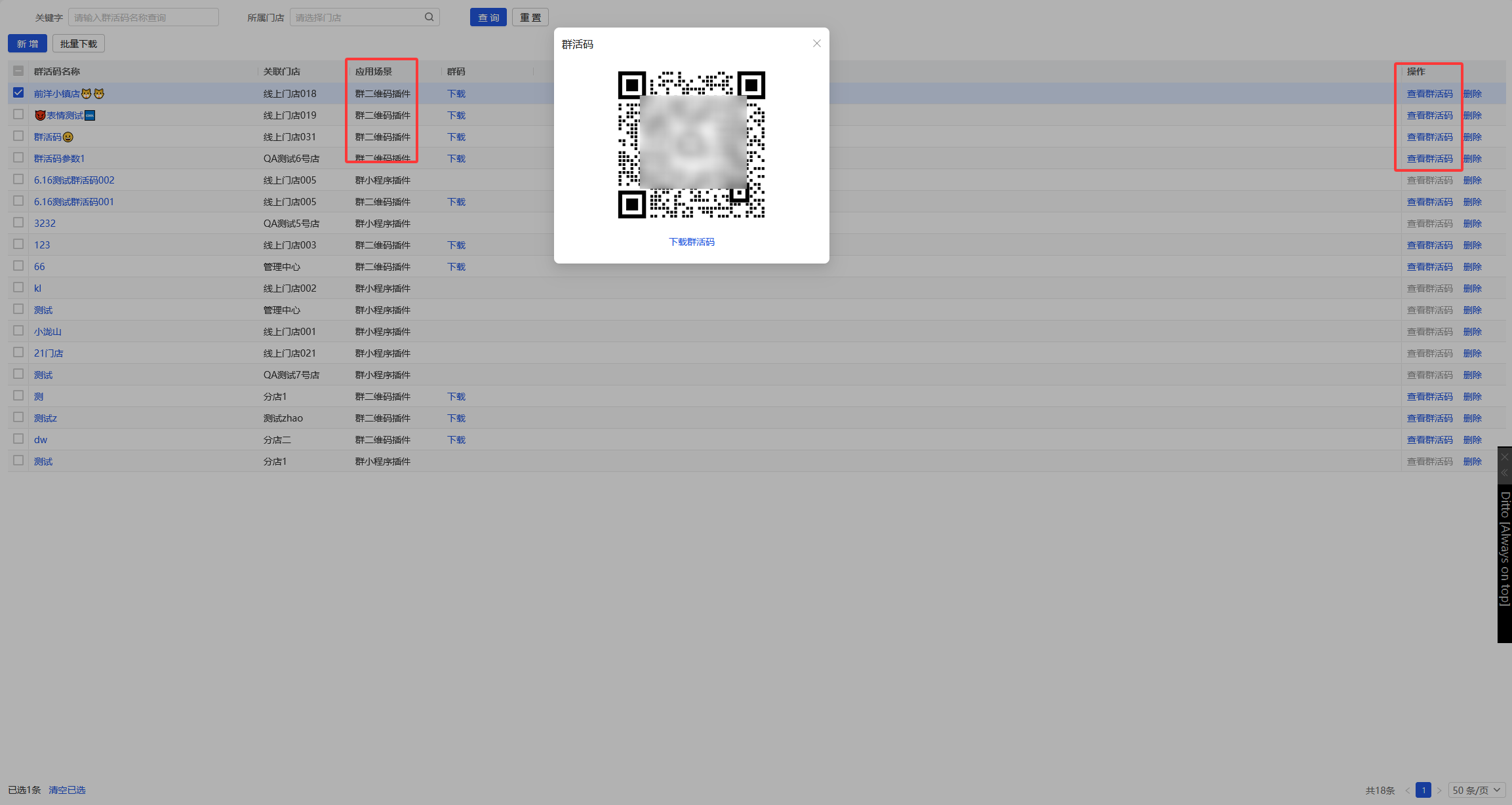This screenshot has height=805, width=1512.
Task: Click 下载 in the 测试zhao row
Action: [456, 418]
